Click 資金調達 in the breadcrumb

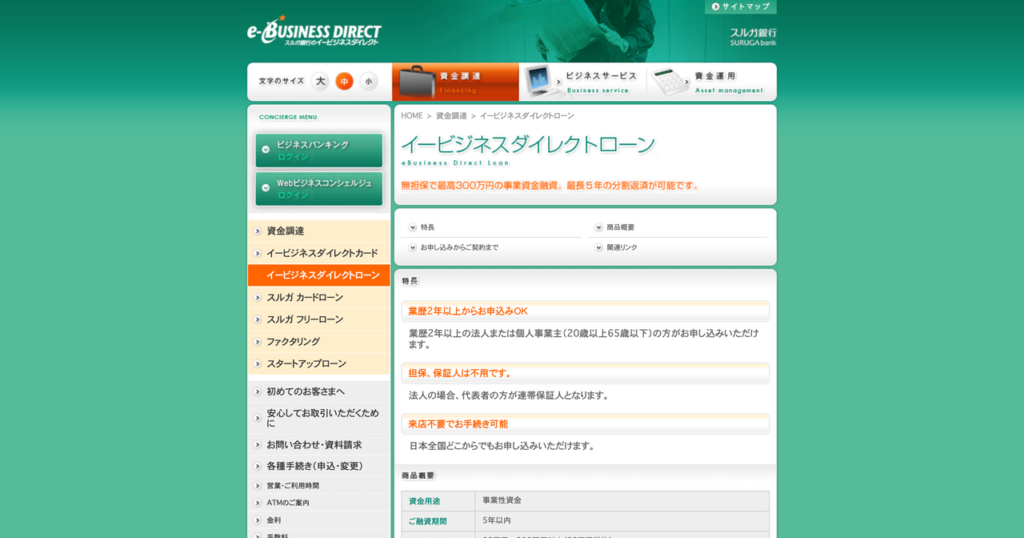tap(451, 116)
